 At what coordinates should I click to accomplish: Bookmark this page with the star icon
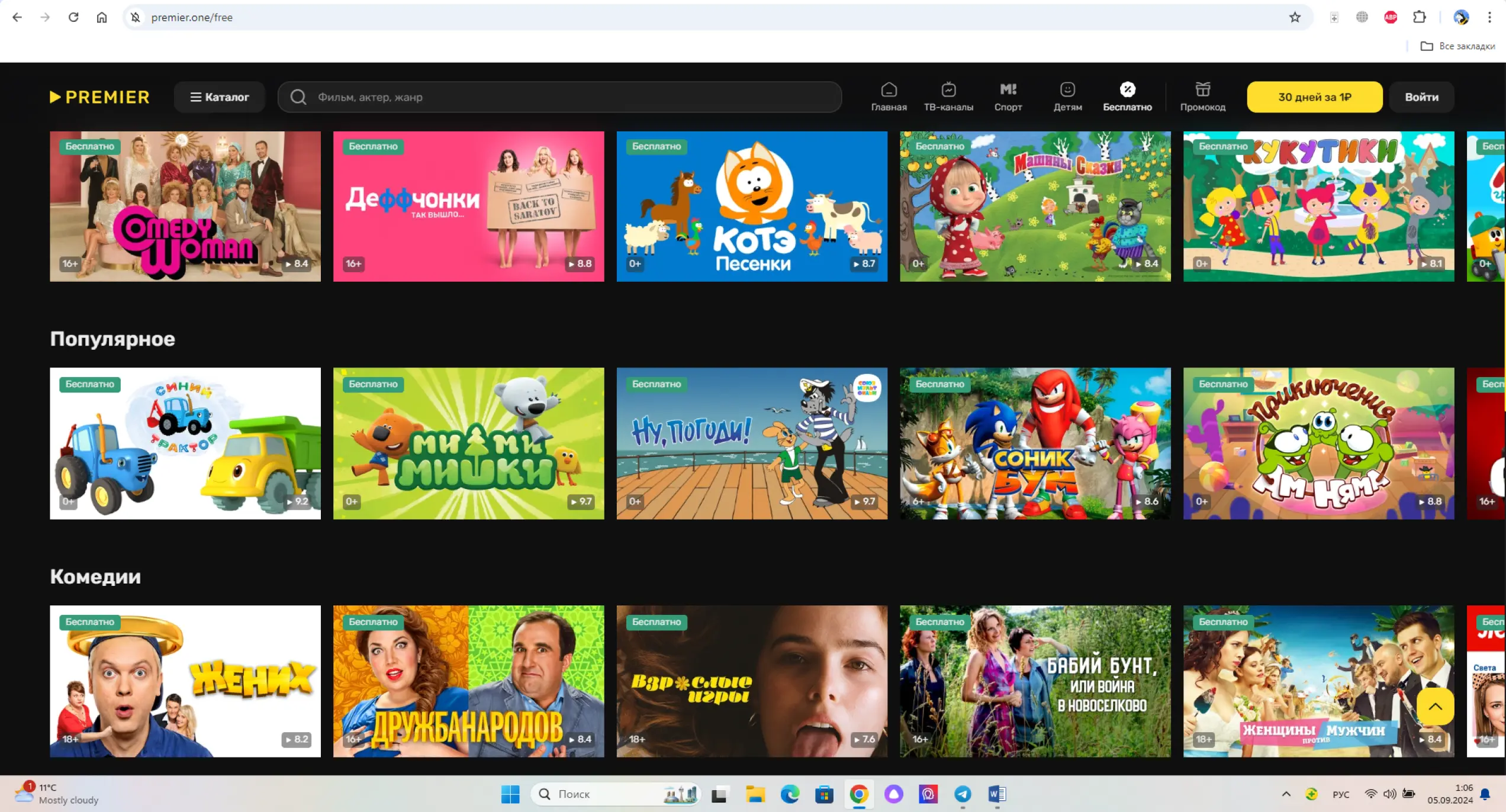1295,17
